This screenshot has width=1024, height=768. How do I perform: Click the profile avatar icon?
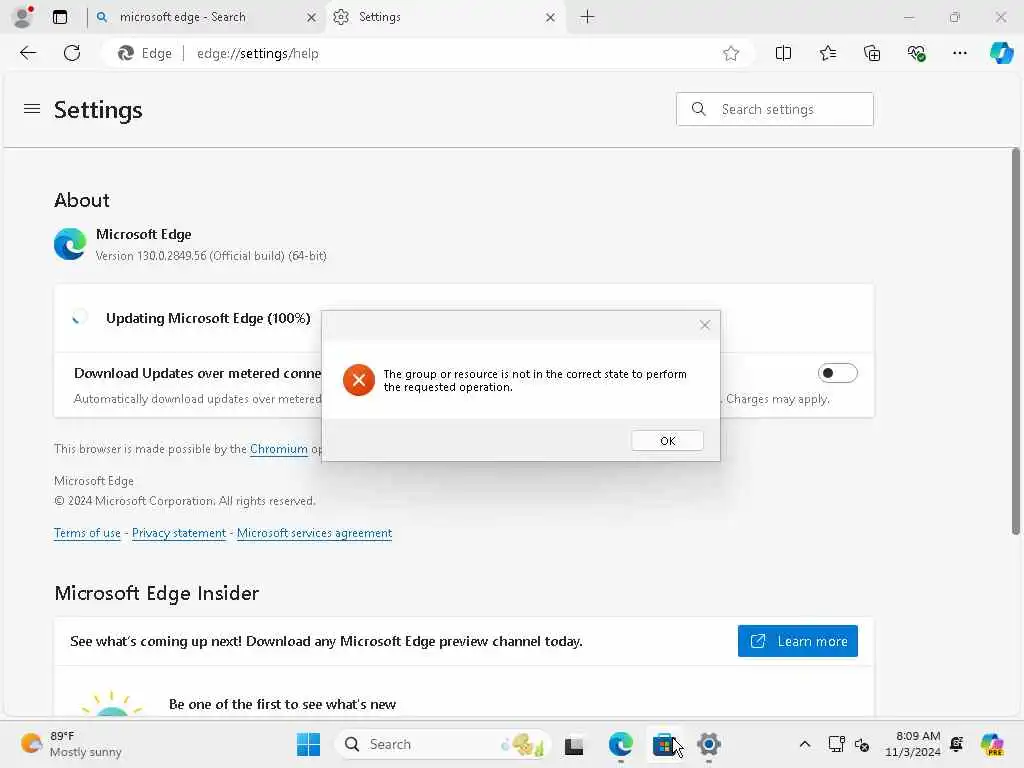pyautogui.click(x=23, y=17)
